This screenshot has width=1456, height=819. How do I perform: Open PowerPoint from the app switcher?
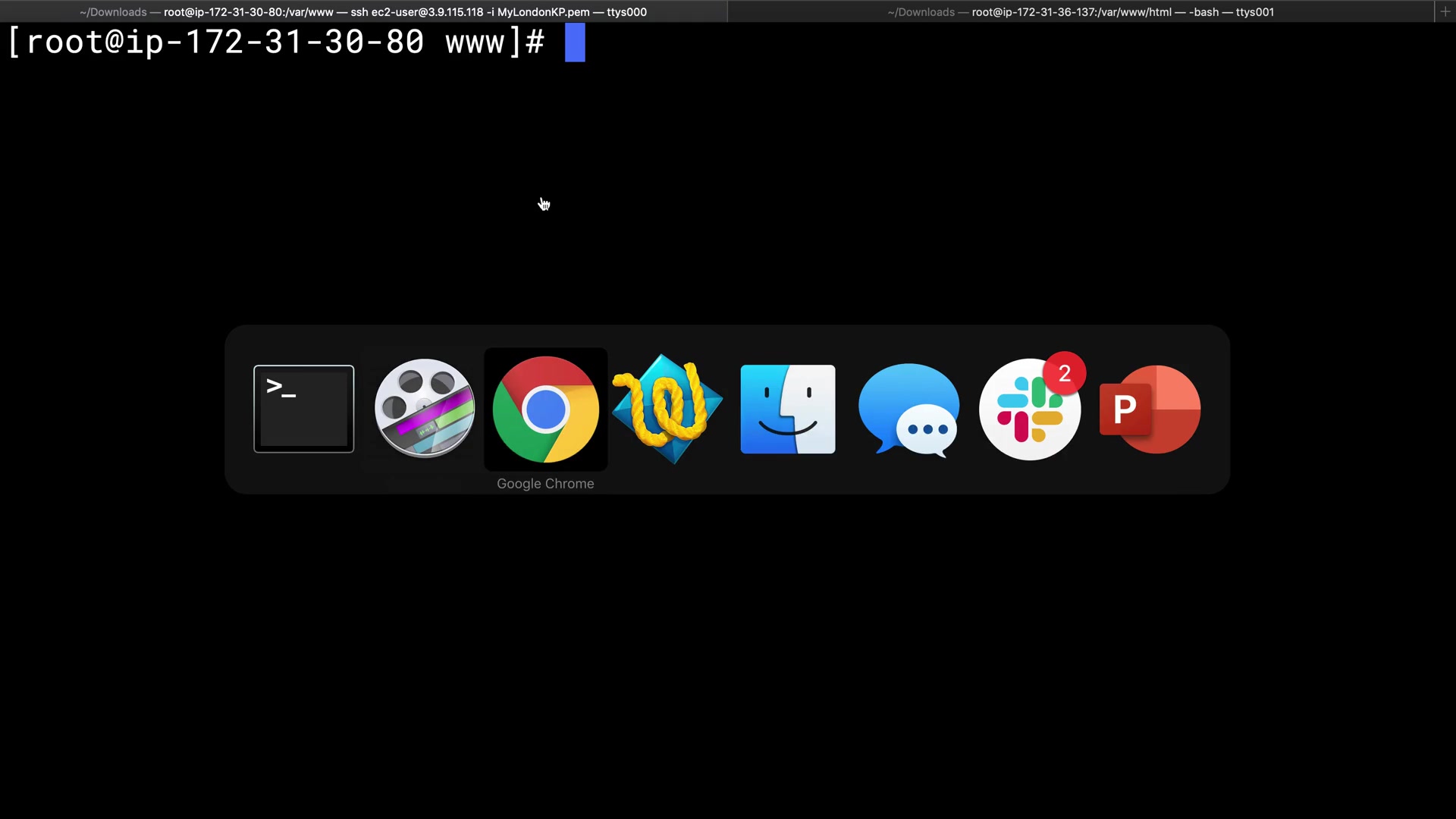pyautogui.click(x=1150, y=409)
